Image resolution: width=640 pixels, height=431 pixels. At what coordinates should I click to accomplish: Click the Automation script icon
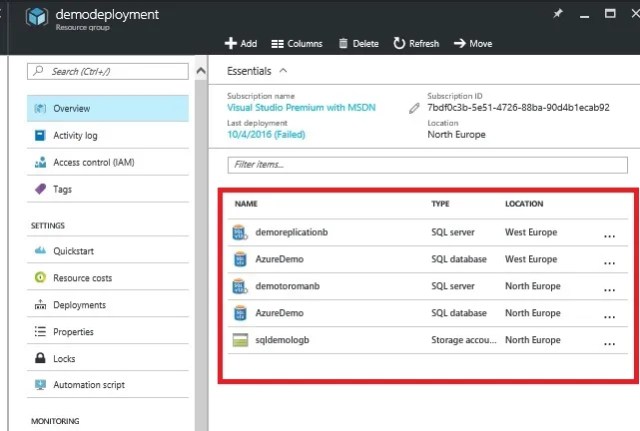click(x=40, y=384)
